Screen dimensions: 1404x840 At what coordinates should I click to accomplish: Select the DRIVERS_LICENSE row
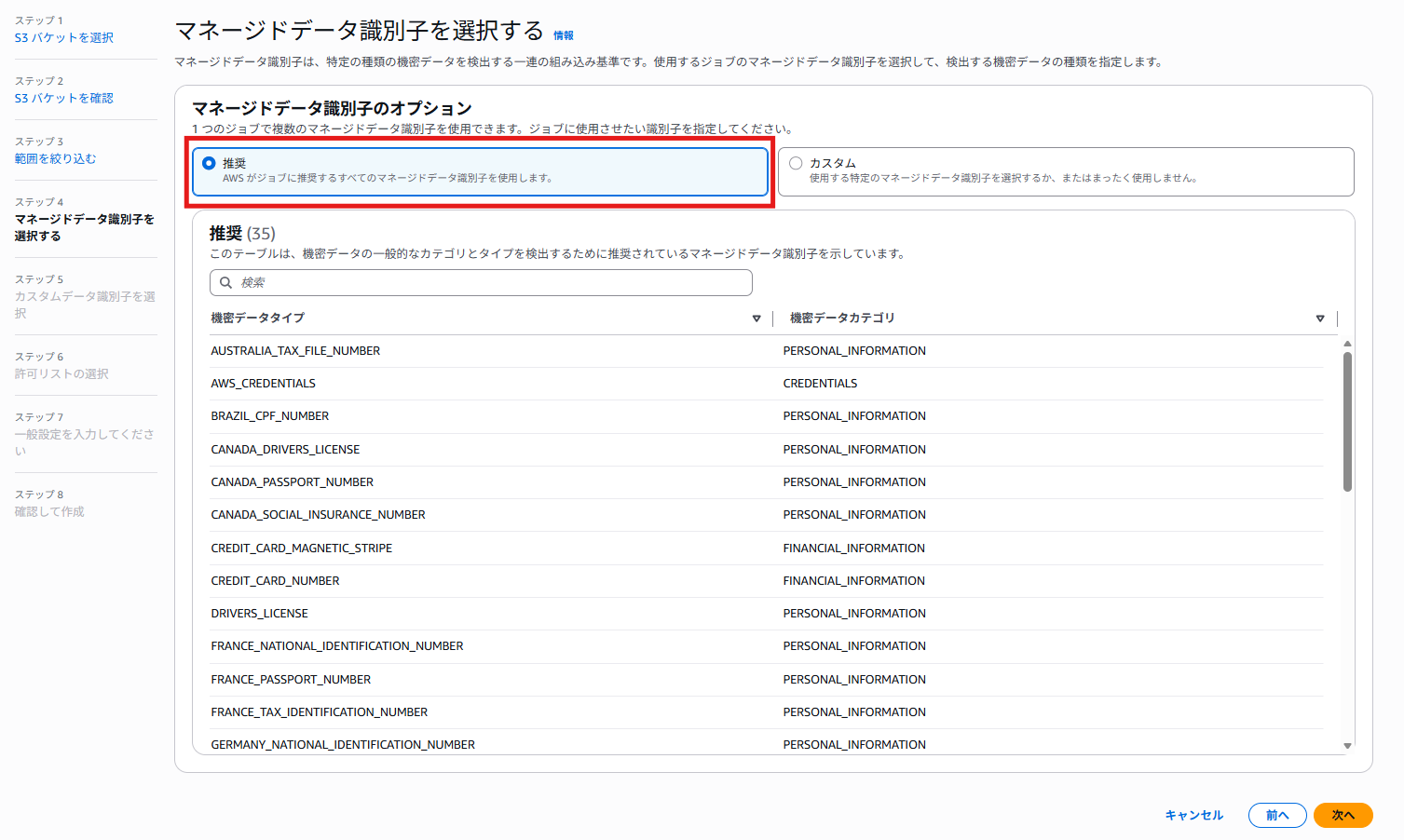pos(767,614)
